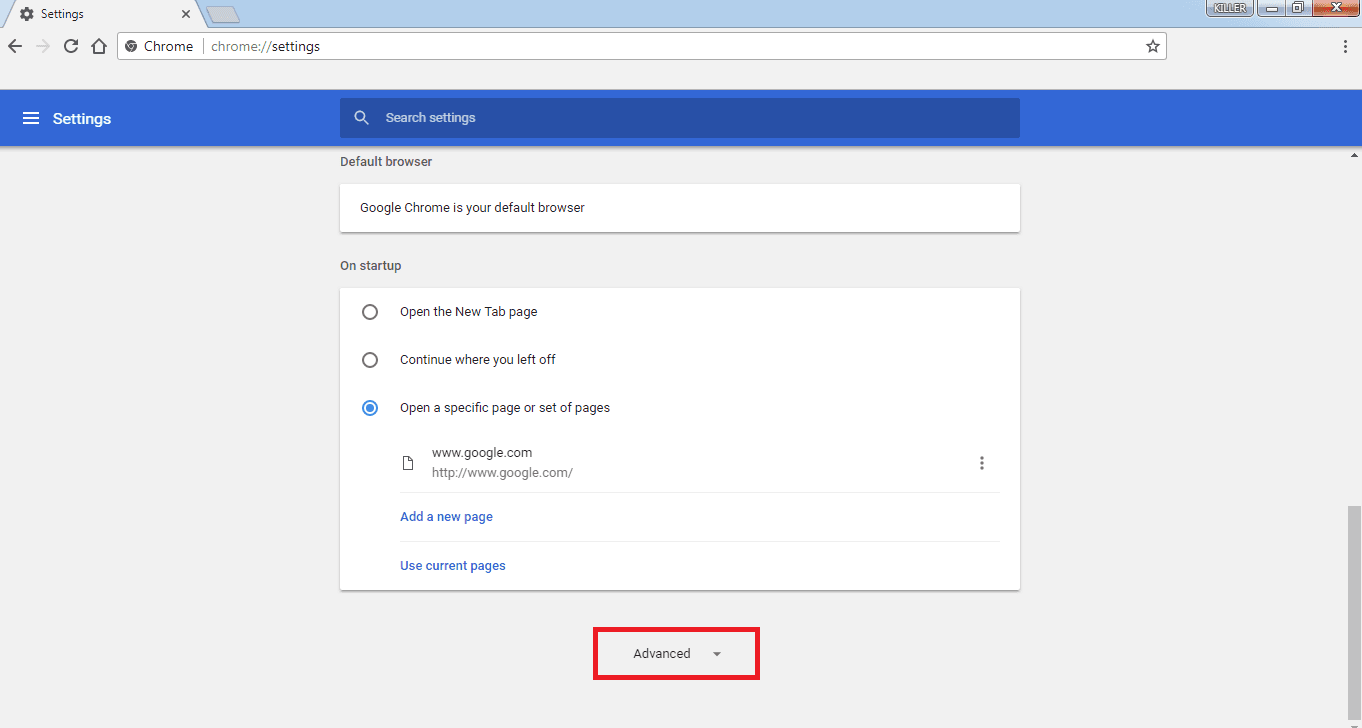
Task: Expand the Advanced settings section
Action: click(676, 653)
